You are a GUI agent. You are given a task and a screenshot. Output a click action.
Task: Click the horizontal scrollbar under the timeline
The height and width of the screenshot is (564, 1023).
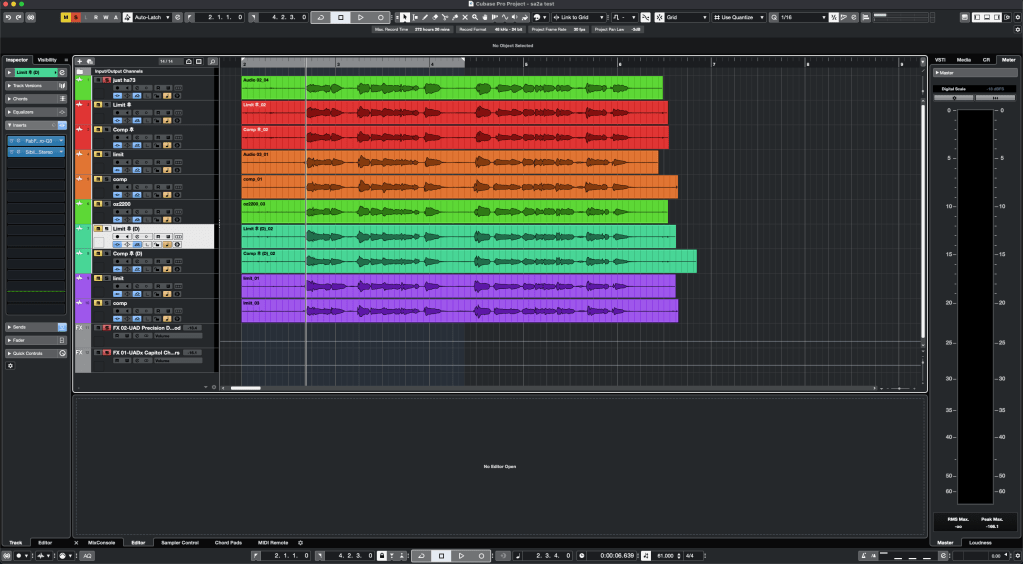tap(246, 387)
